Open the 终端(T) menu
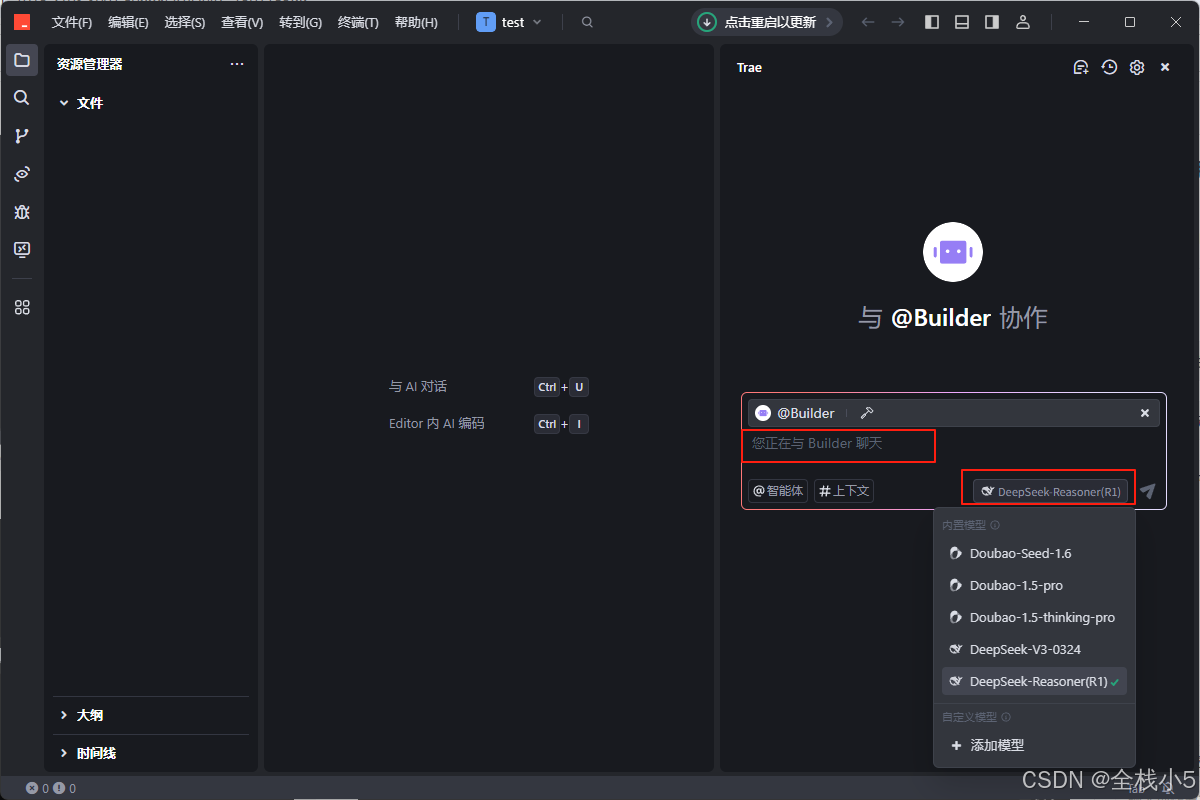Image resolution: width=1200 pixels, height=800 pixels. [358, 22]
